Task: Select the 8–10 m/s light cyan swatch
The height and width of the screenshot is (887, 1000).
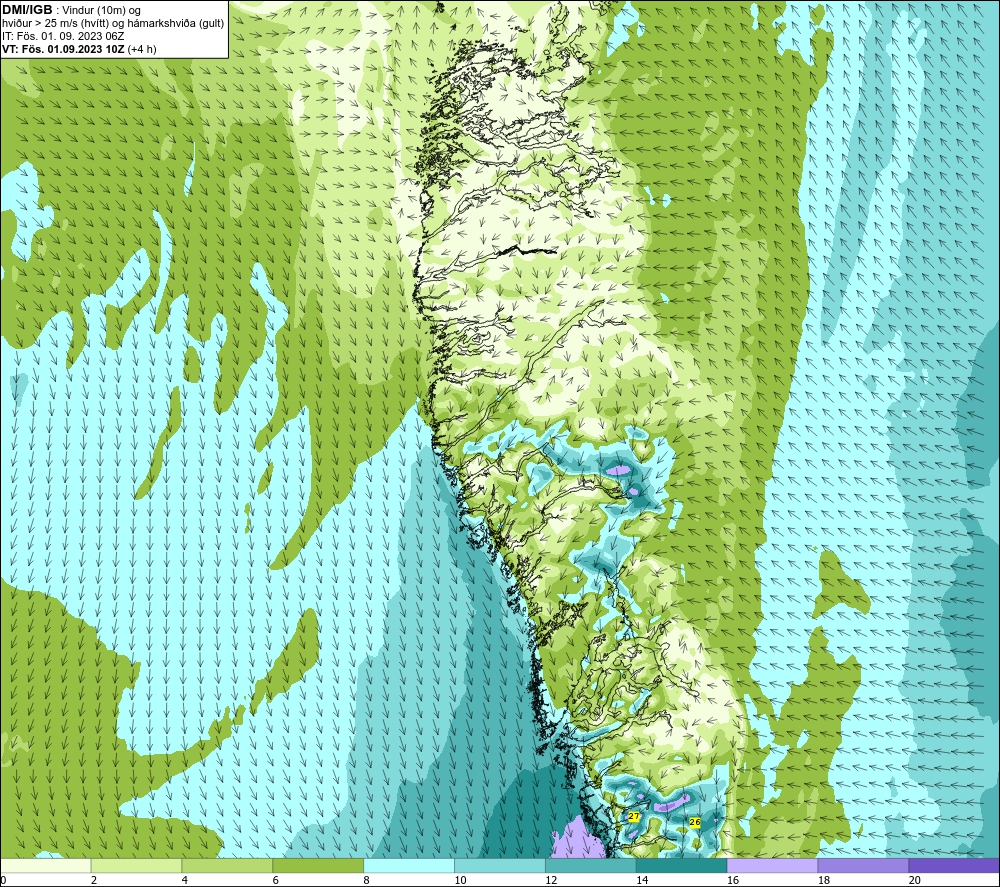Action: 409,865
